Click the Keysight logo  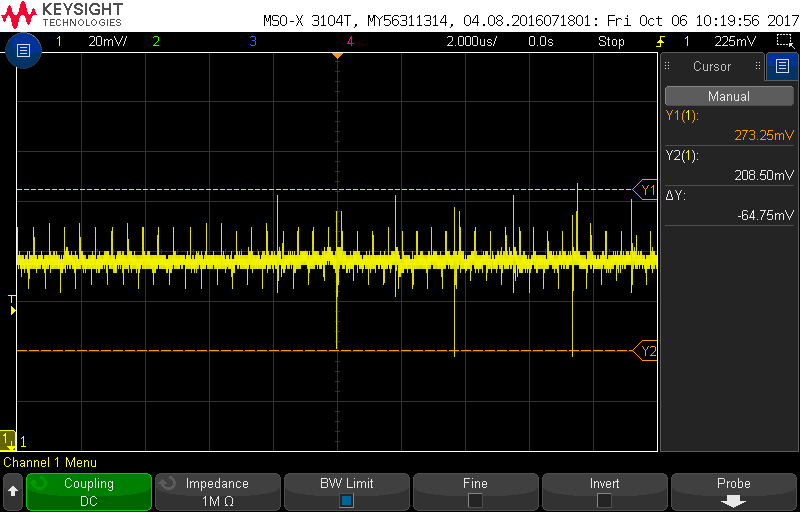click(x=62, y=14)
